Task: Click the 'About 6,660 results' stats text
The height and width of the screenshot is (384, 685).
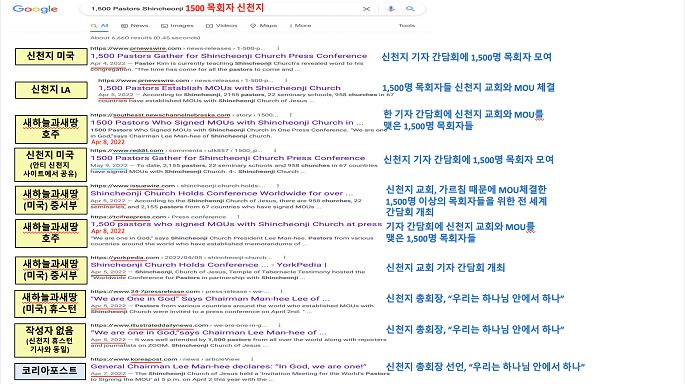Action: pos(145,38)
